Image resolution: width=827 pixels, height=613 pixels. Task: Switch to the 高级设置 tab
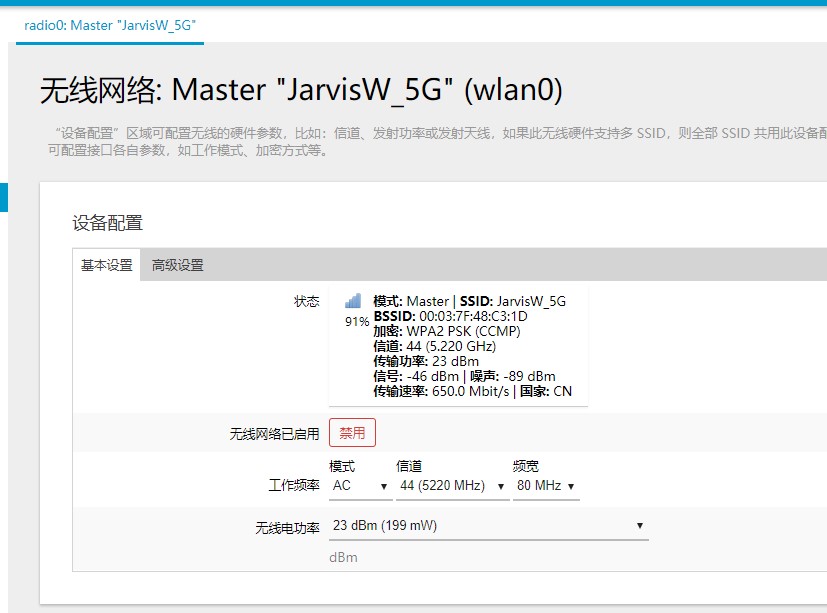(x=178, y=265)
